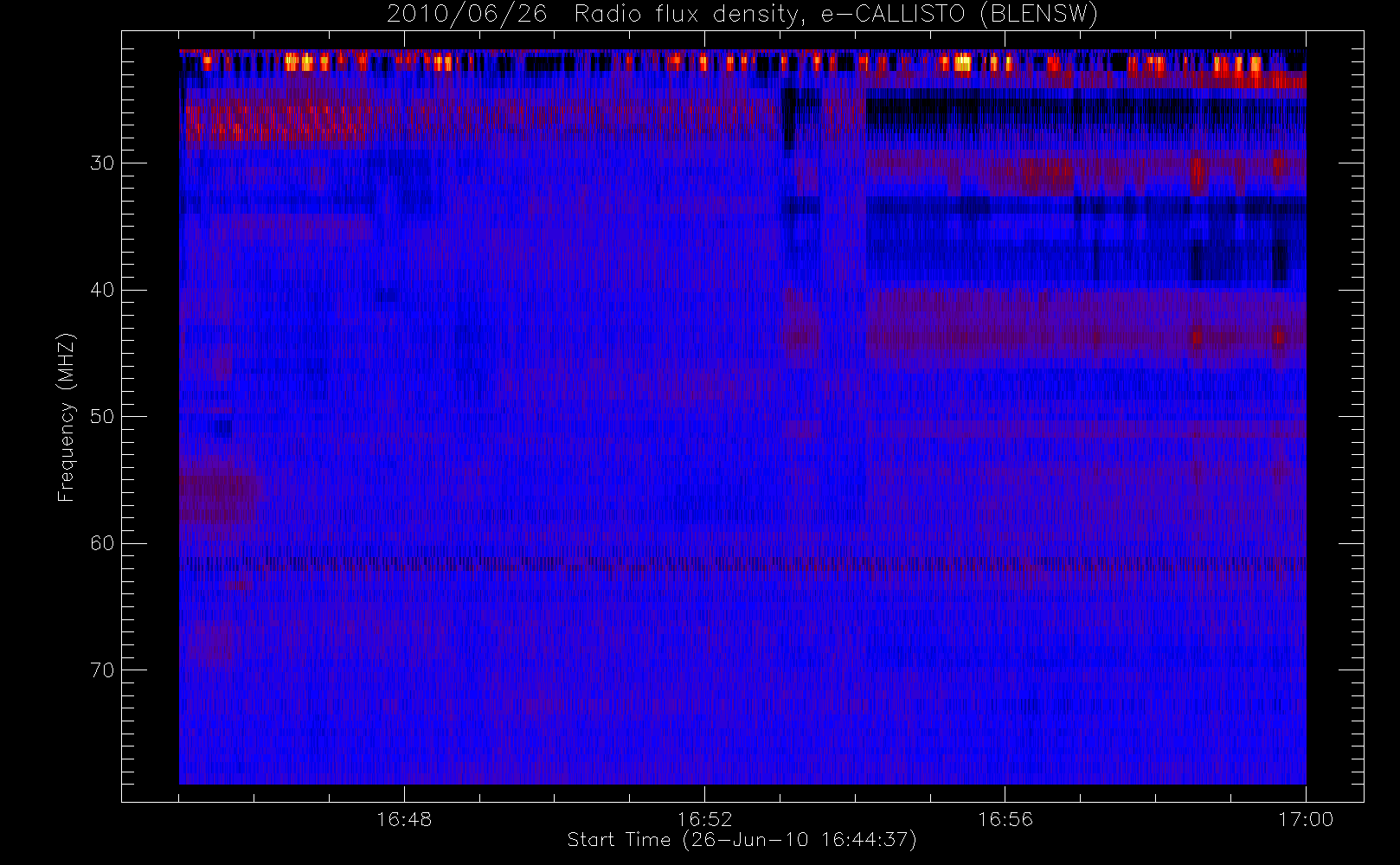Click the 30 frequency tick label
This screenshot has width=1400, height=865.
[x=102, y=163]
